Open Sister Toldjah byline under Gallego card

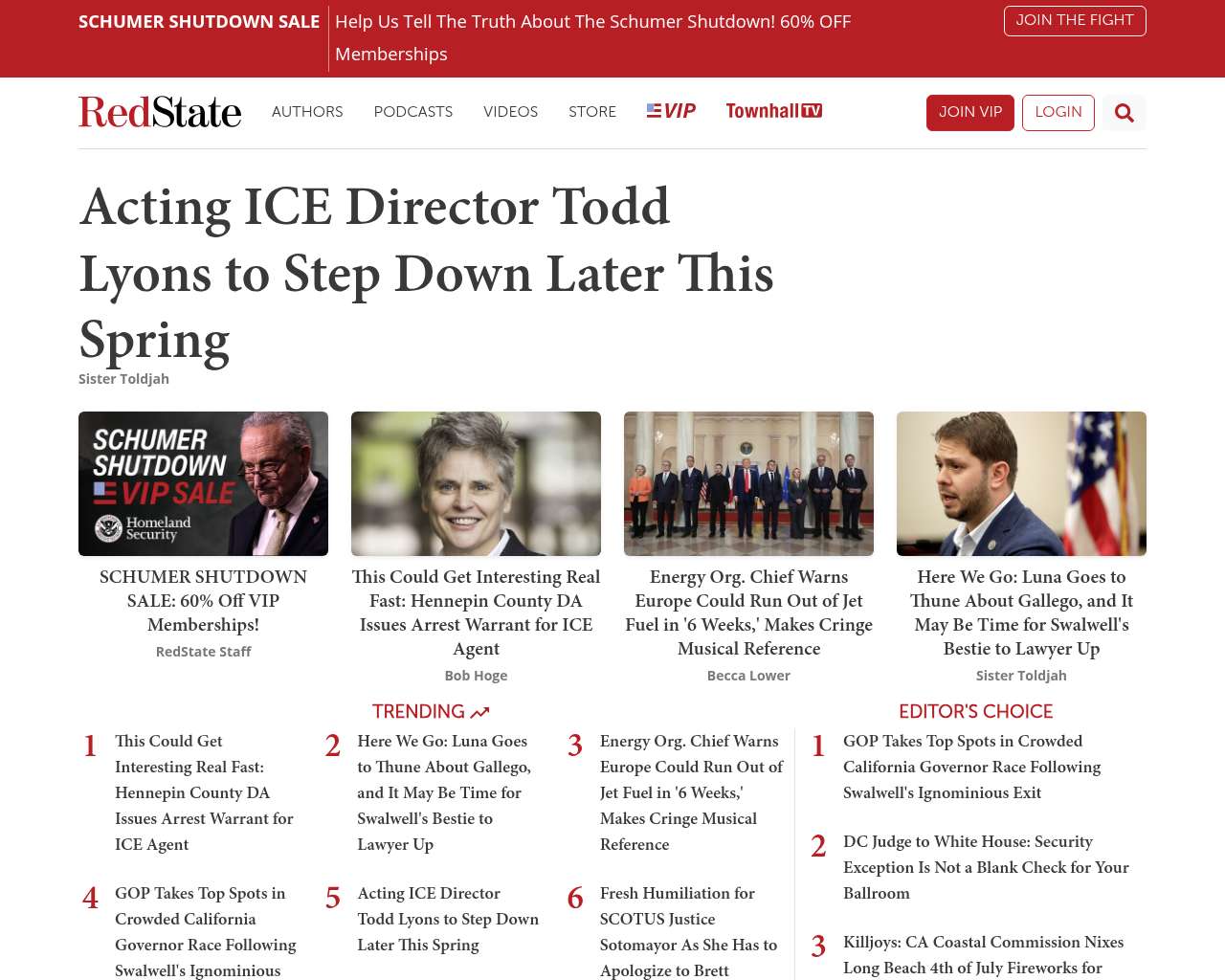(1021, 676)
